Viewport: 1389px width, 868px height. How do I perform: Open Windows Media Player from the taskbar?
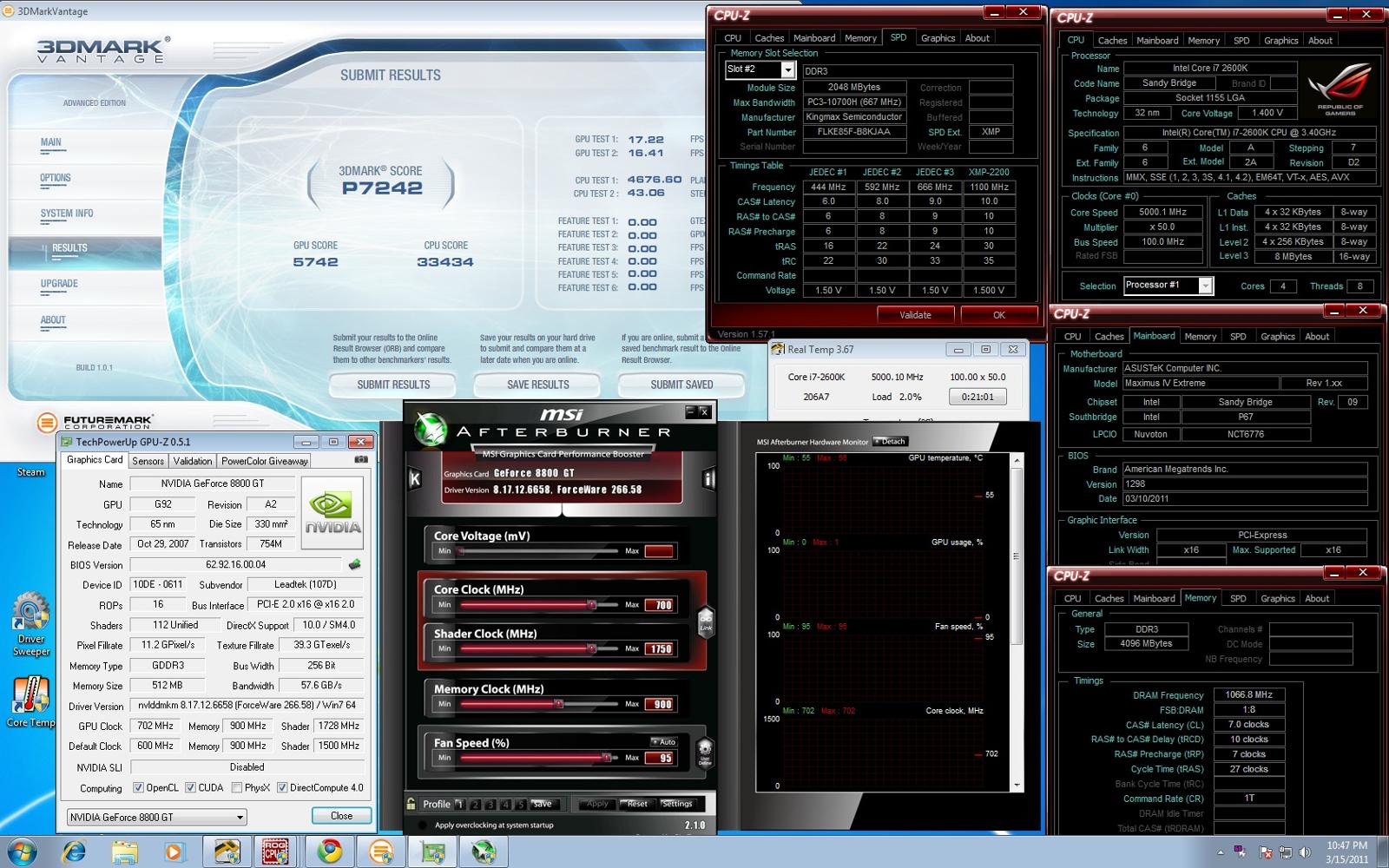point(174,852)
